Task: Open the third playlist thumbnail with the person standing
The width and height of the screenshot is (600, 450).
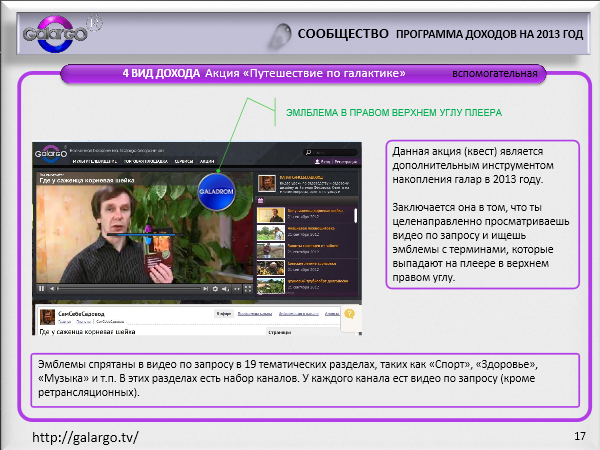Action: (271, 250)
